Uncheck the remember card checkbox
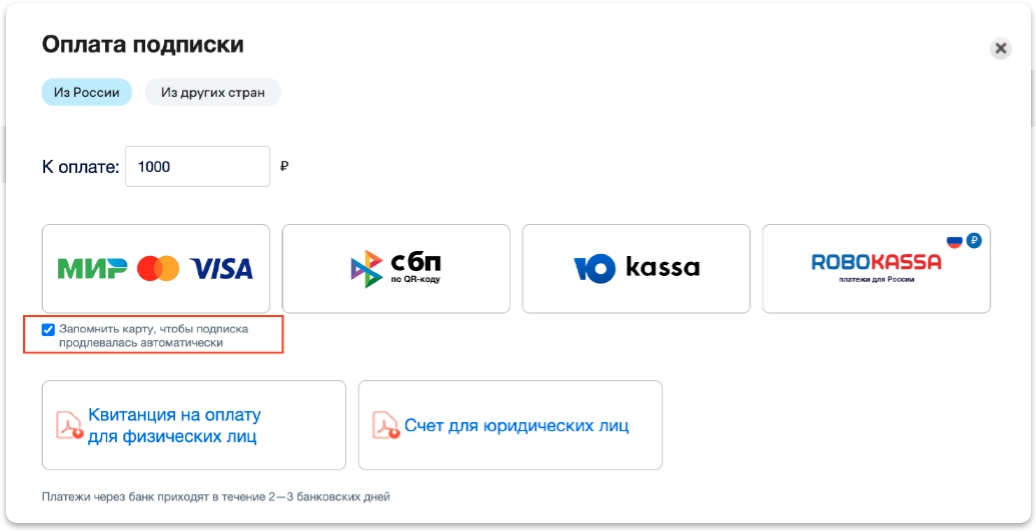The height and width of the screenshot is (532, 1036). pos(48,329)
